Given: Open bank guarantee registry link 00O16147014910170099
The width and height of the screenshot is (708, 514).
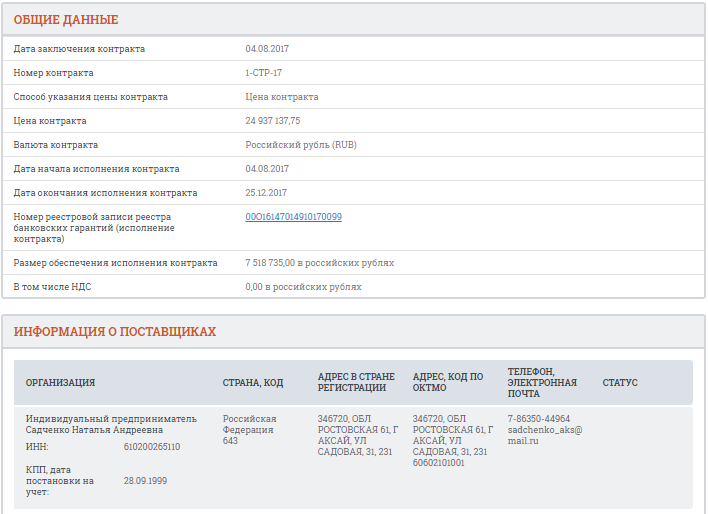Looking at the screenshot, I should [293, 216].
